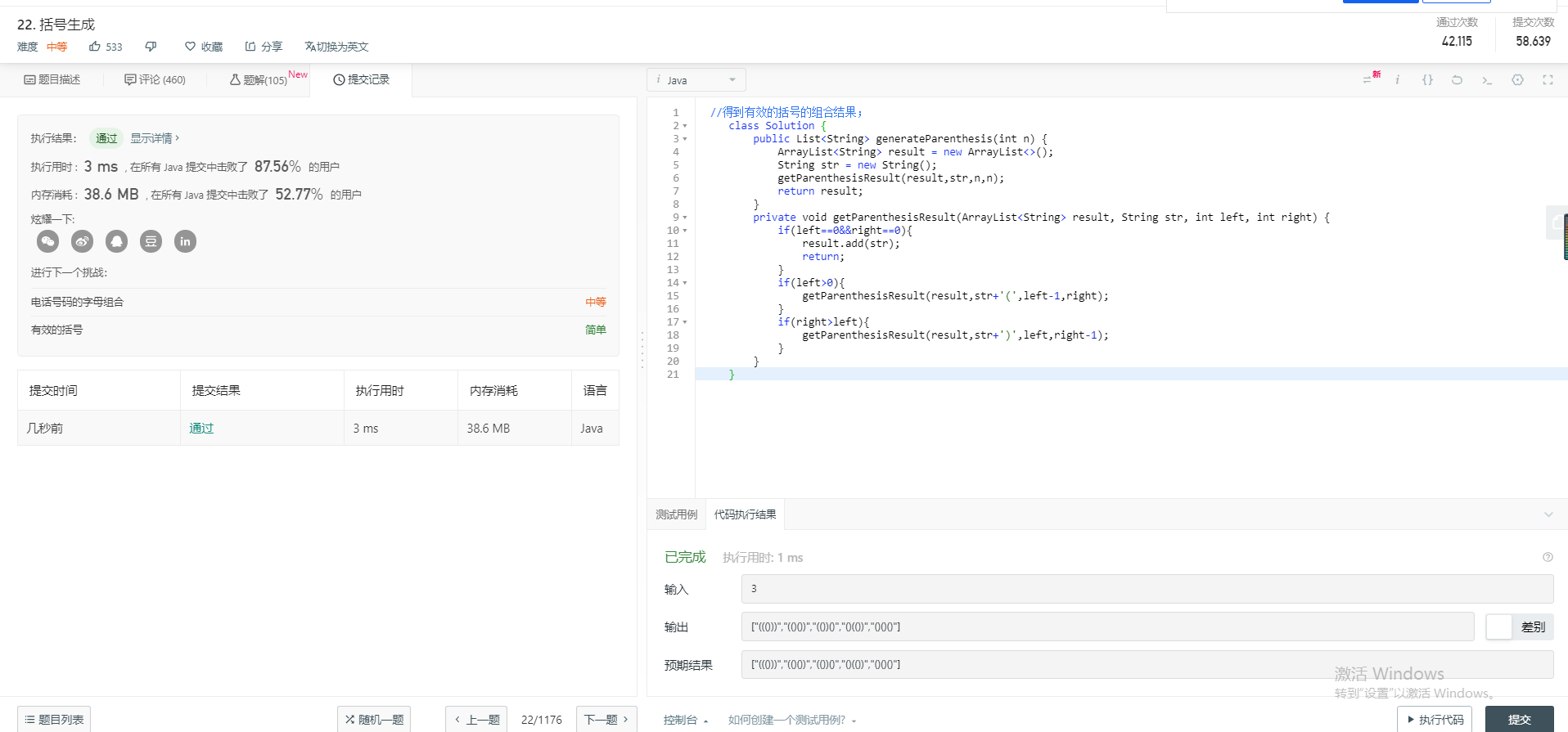Click the thumbs-down dislike icon
The width and height of the screenshot is (1568, 732).
tap(151, 47)
